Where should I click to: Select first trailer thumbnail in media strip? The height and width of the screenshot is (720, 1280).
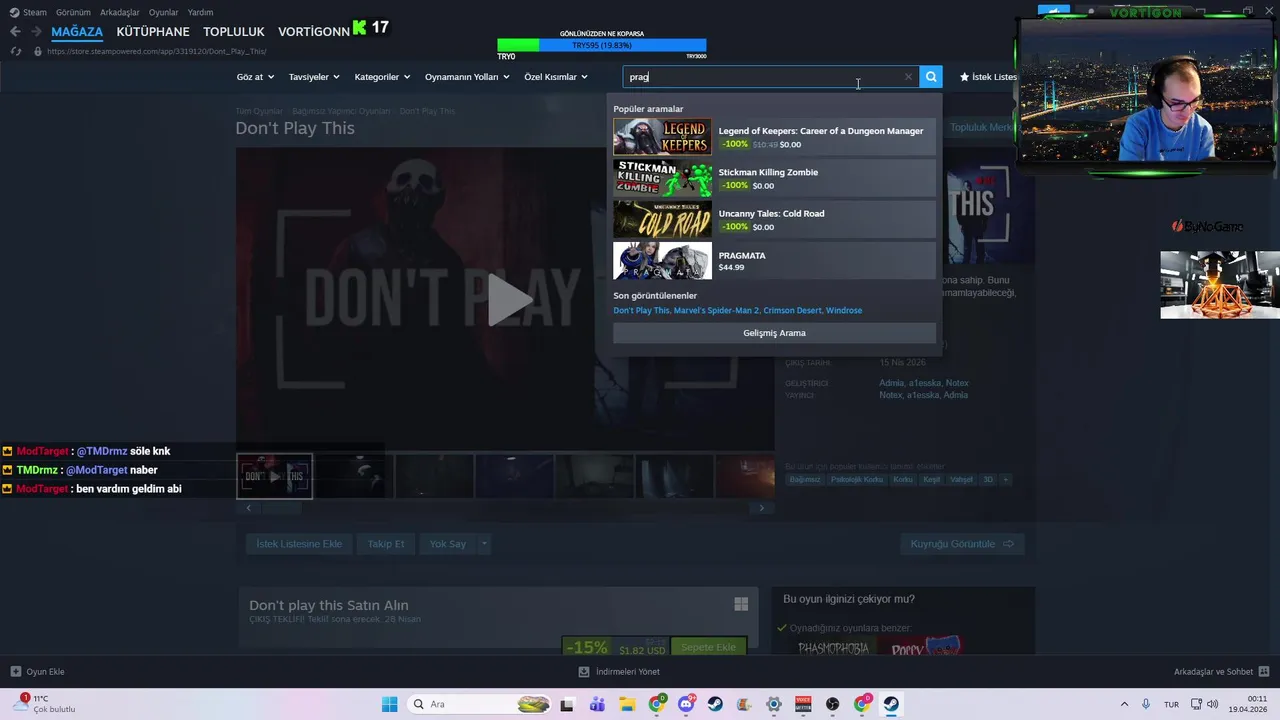pos(274,476)
